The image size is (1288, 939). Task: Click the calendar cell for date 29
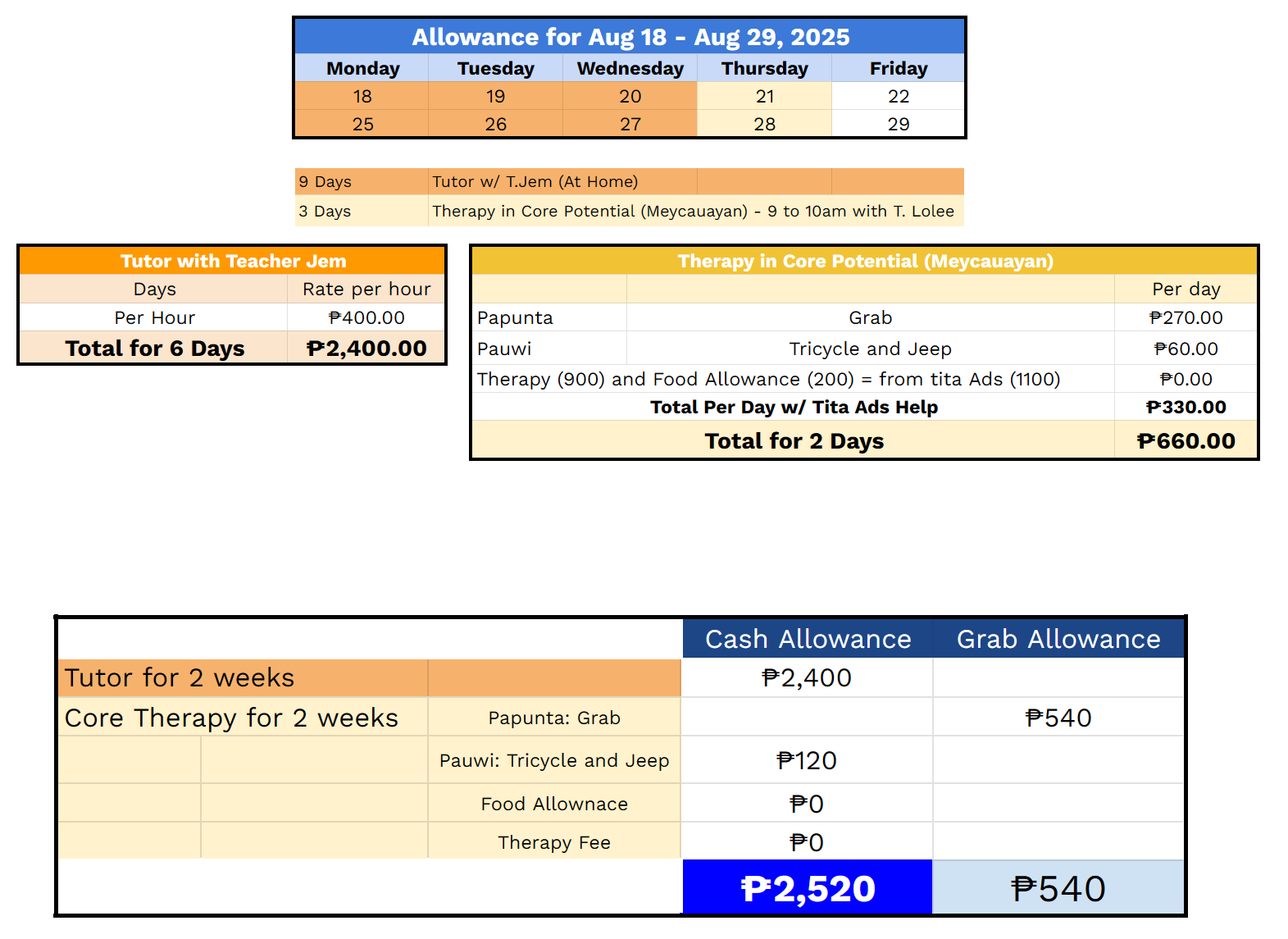tap(898, 124)
